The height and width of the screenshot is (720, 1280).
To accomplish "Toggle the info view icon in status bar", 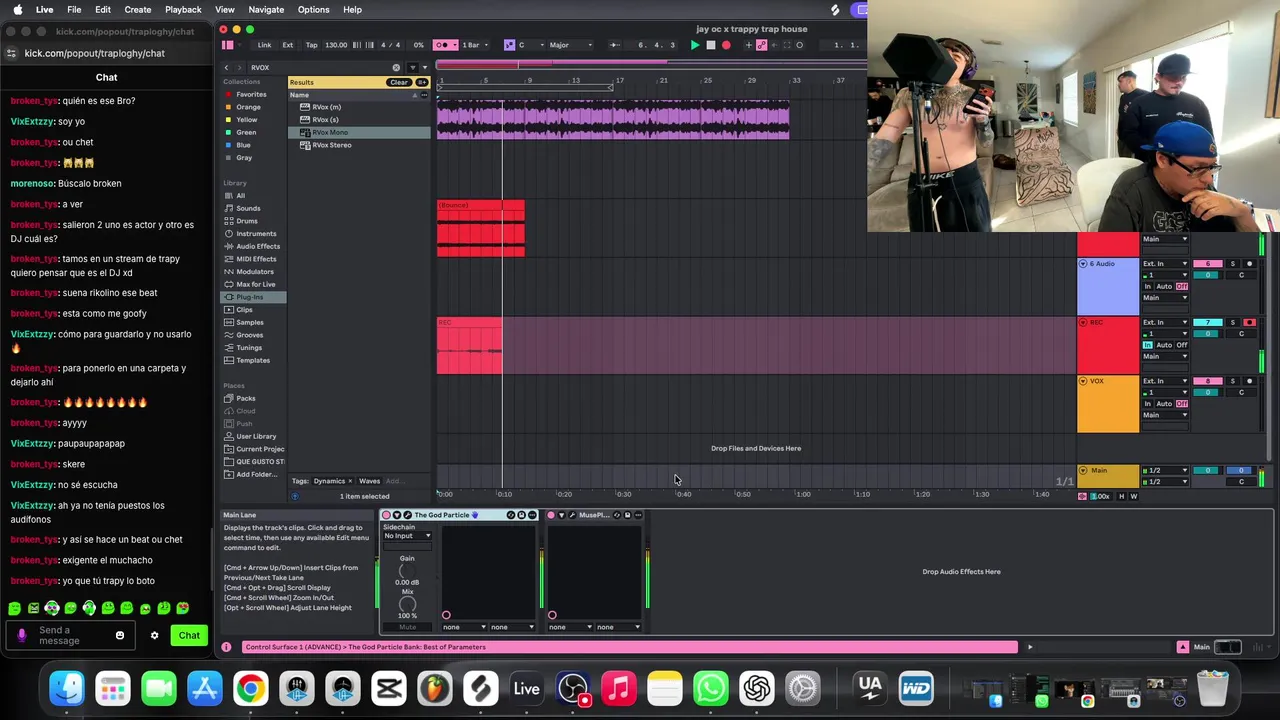I will point(226,647).
